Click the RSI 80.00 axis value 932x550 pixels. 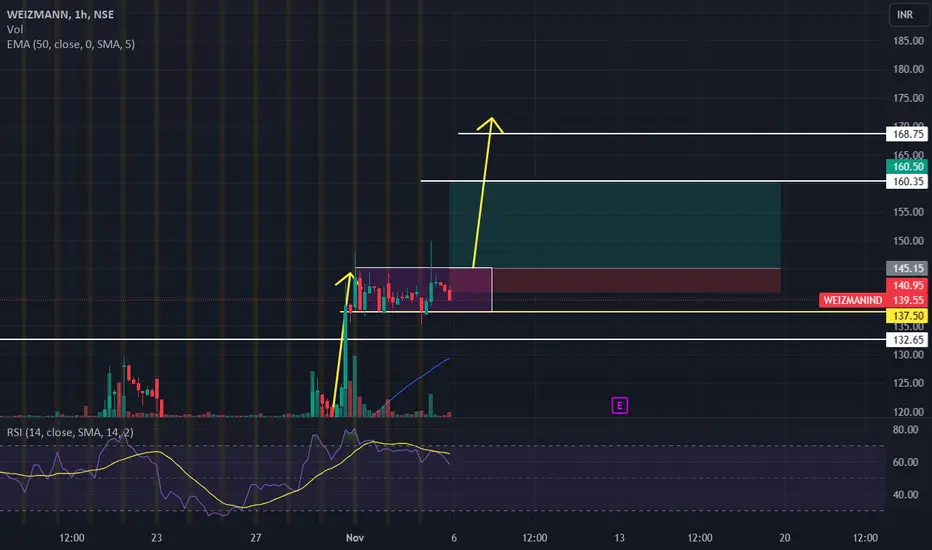pos(906,430)
